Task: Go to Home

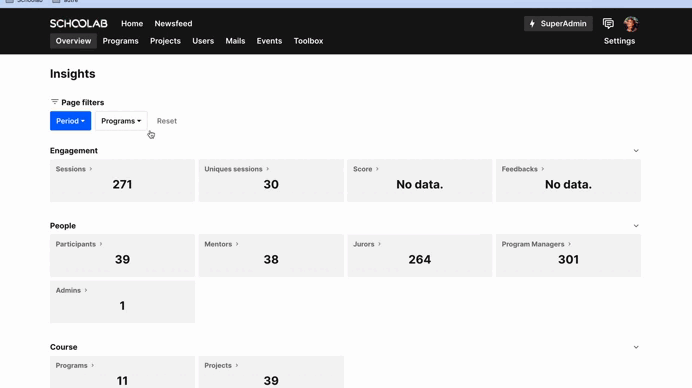Action: tap(132, 23)
